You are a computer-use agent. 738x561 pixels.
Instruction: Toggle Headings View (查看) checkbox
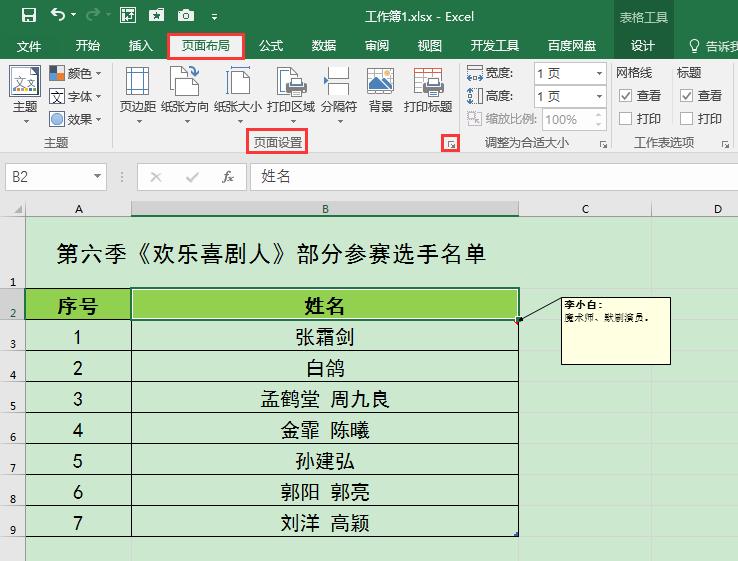(x=686, y=96)
